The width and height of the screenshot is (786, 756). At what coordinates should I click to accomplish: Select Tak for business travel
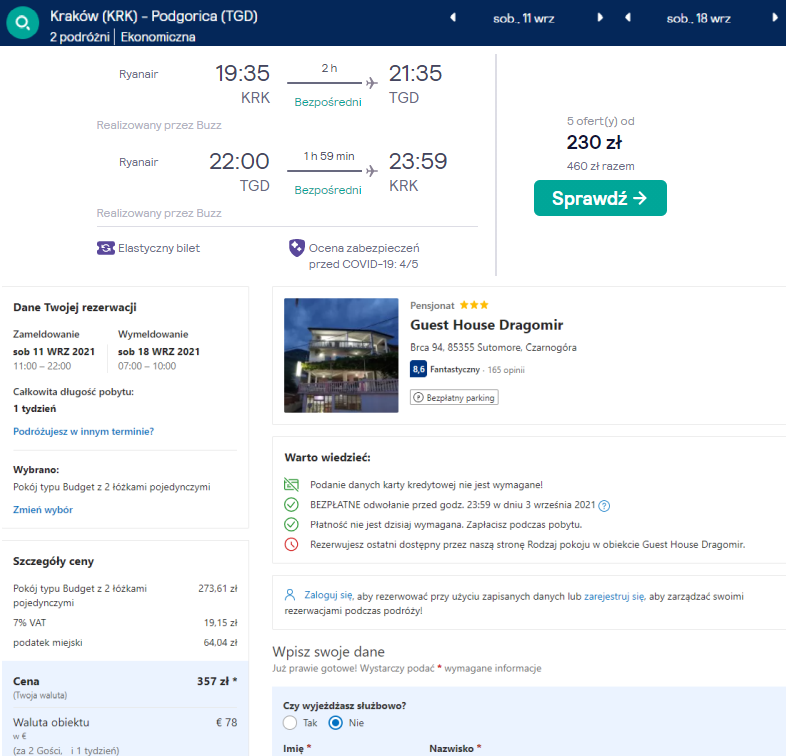click(x=290, y=723)
